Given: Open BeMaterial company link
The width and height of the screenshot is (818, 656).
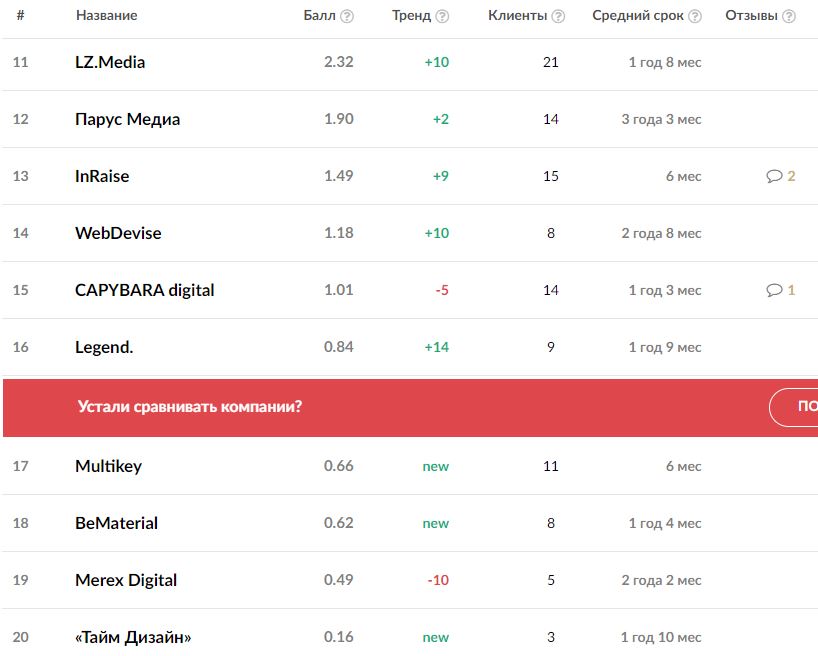Looking at the screenshot, I should coord(116,523).
